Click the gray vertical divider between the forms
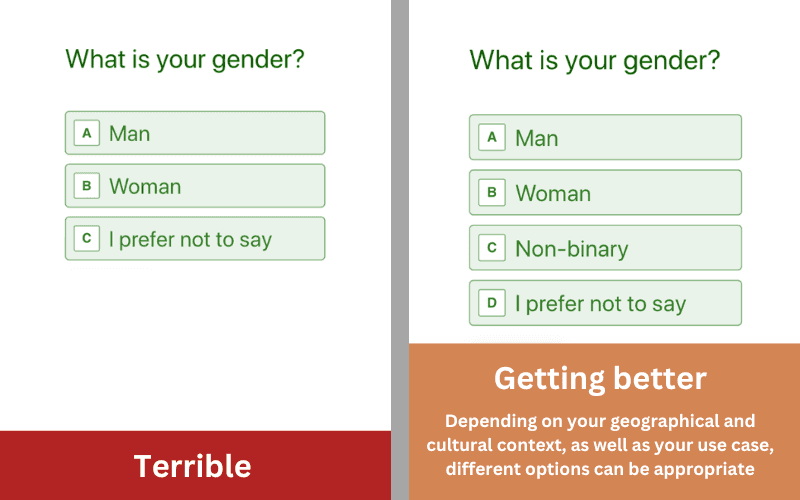Image resolution: width=800 pixels, height=500 pixels. click(x=400, y=250)
